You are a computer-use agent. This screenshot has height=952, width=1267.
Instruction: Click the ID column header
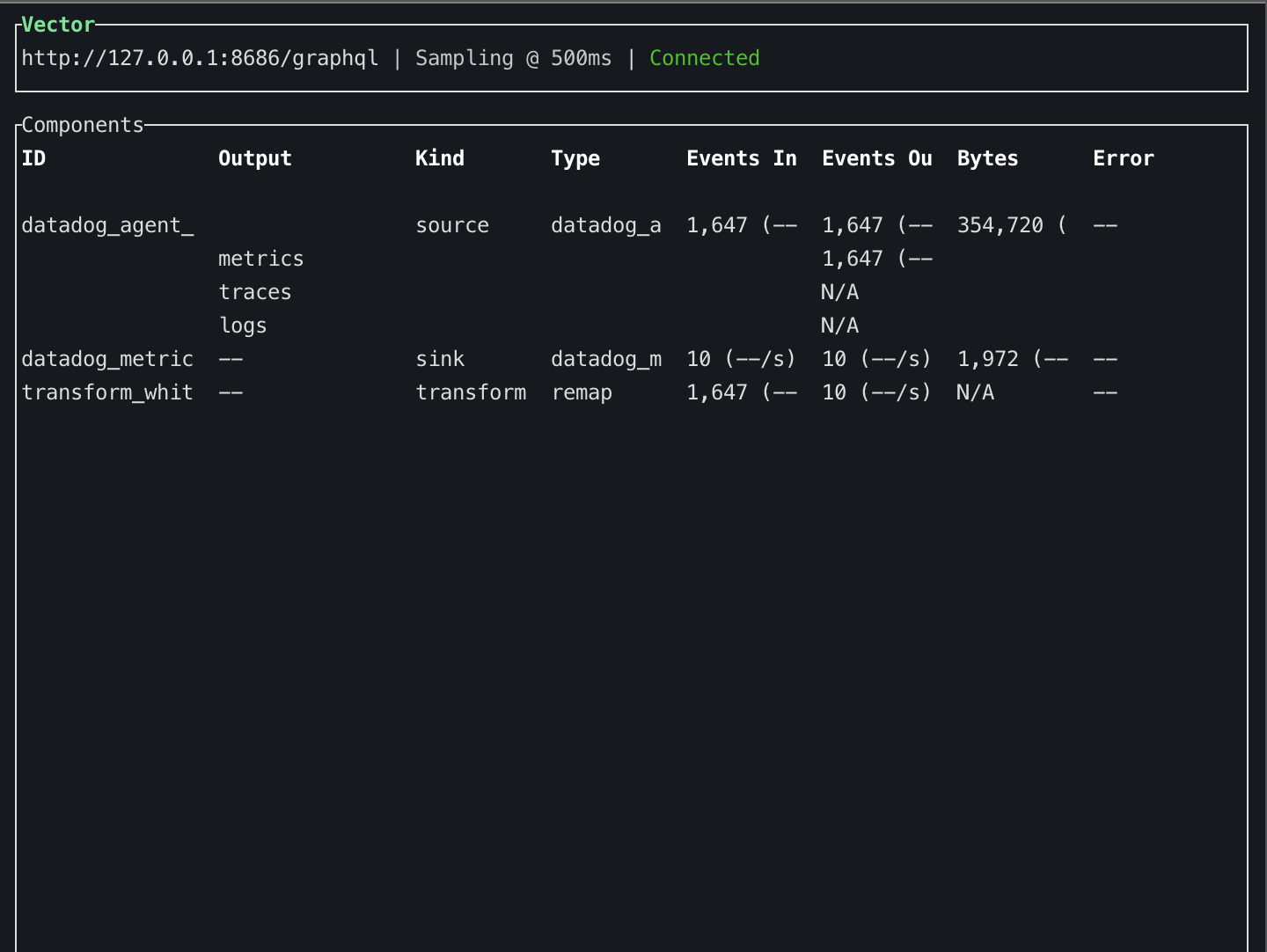(33, 158)
